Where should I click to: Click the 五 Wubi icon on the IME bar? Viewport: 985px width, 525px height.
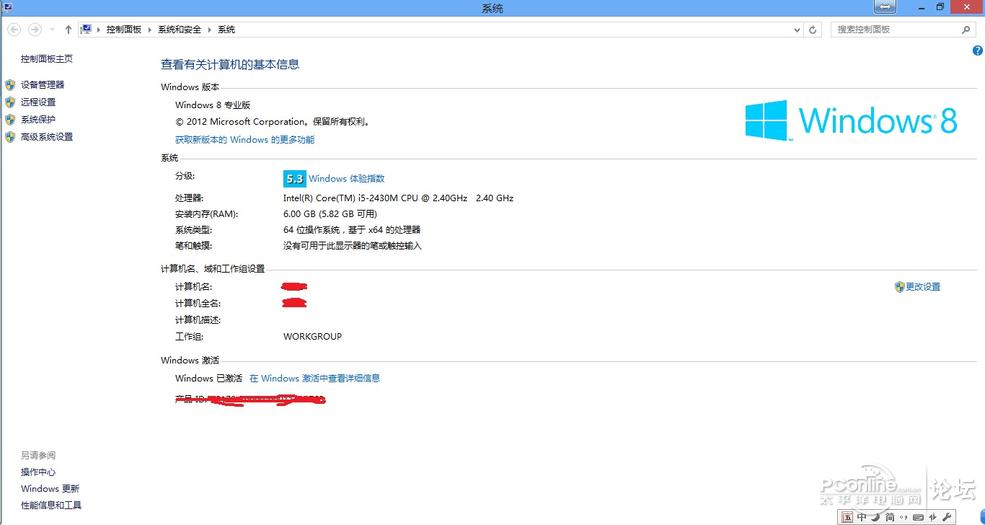tap(847, 517)
